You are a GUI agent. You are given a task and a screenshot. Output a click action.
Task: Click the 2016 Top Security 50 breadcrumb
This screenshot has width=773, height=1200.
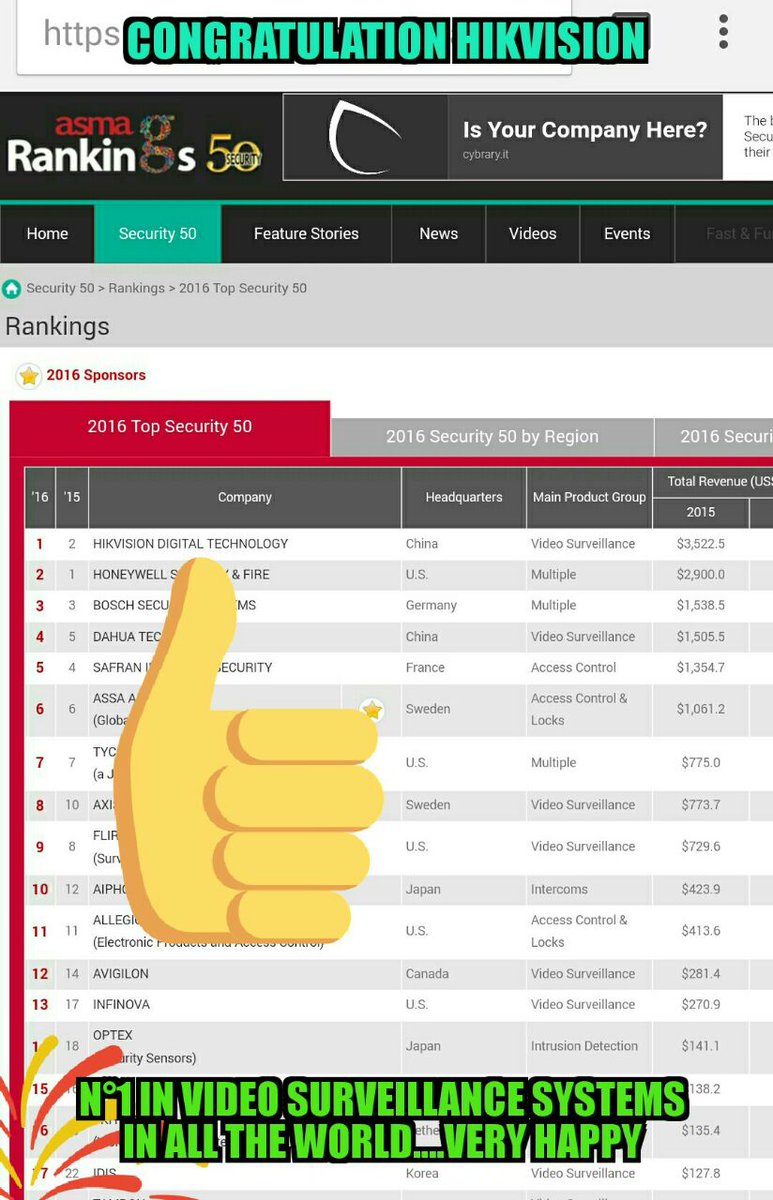243,288
